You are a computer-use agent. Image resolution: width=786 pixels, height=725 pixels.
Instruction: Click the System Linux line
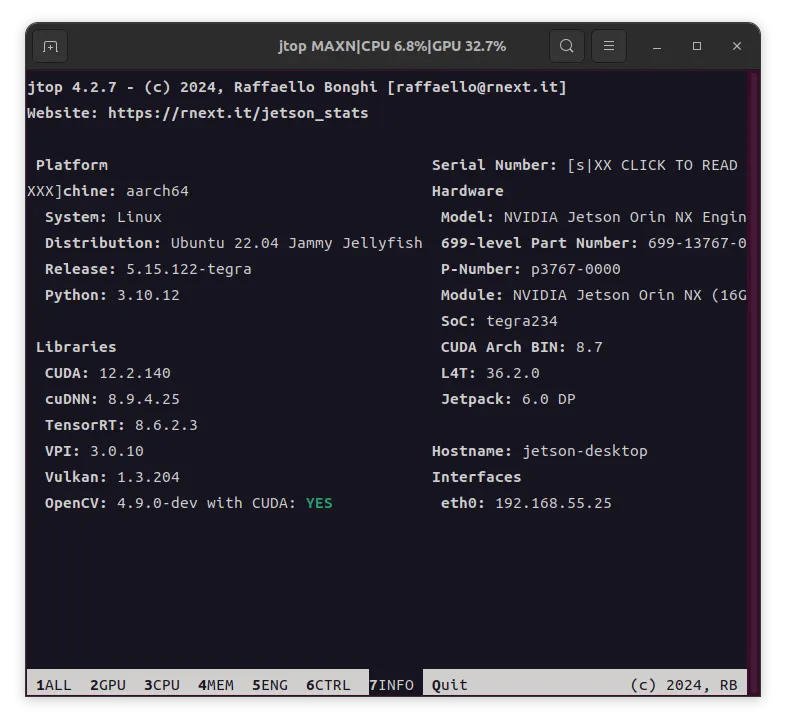[103, 217]
